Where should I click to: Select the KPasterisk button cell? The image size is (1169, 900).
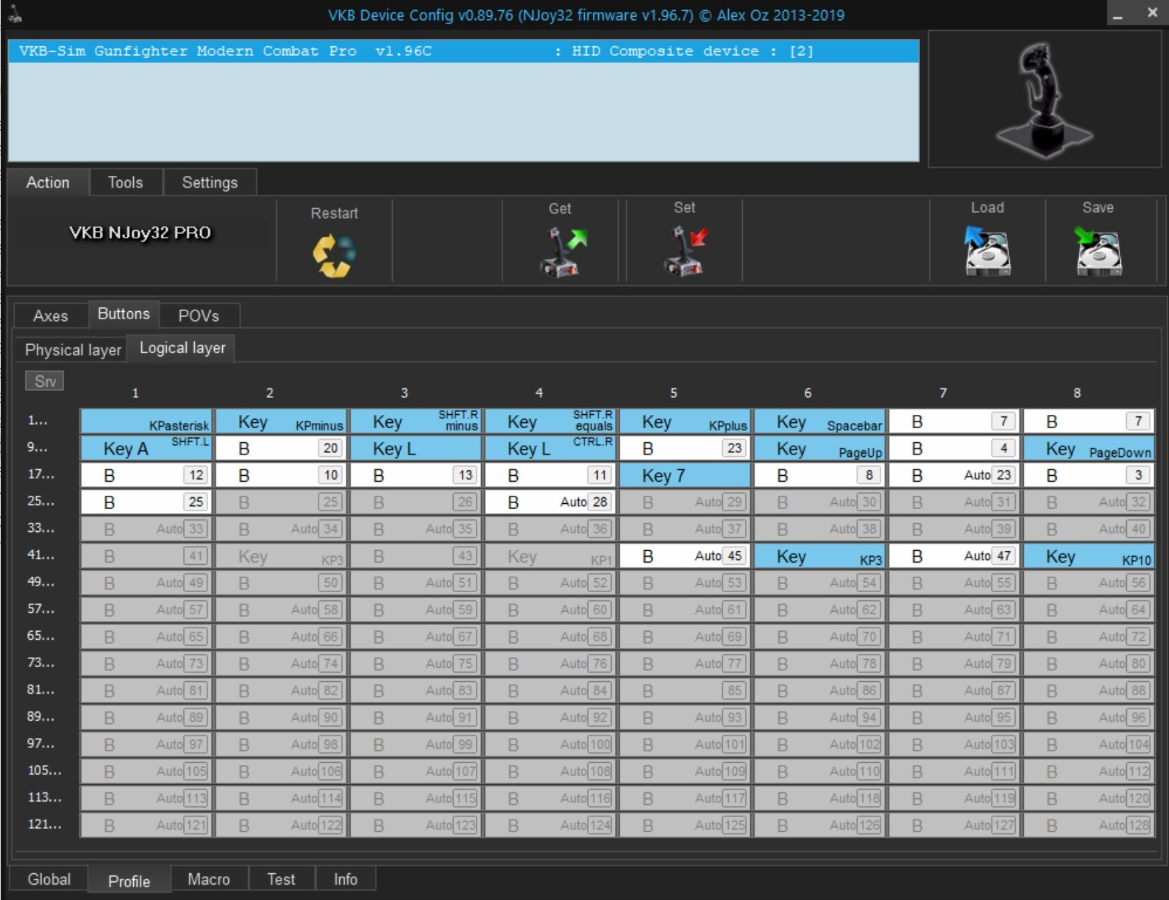click(146, 421)
